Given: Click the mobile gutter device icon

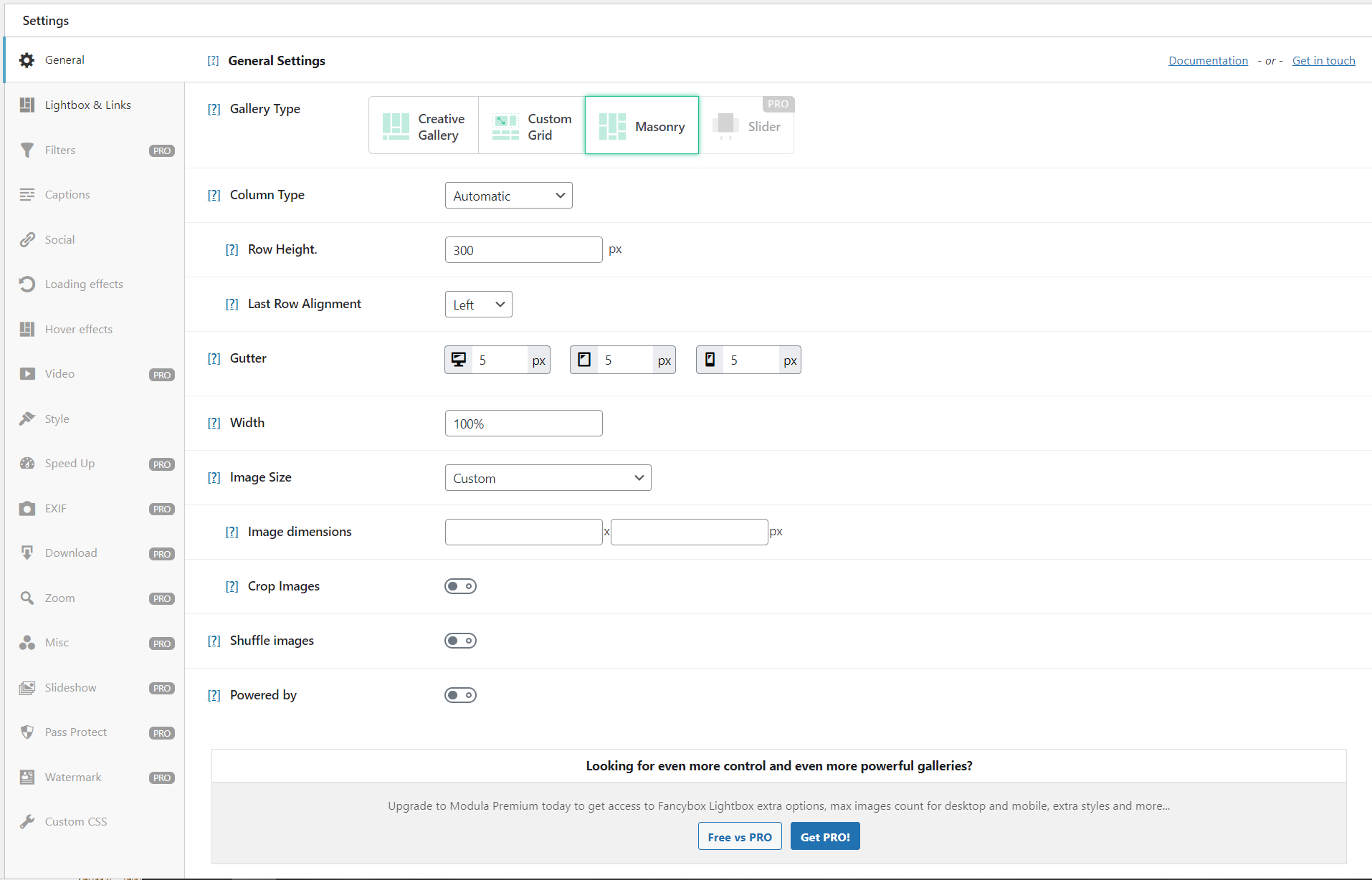Looking at the screenshot, I should tap(710, 360).
